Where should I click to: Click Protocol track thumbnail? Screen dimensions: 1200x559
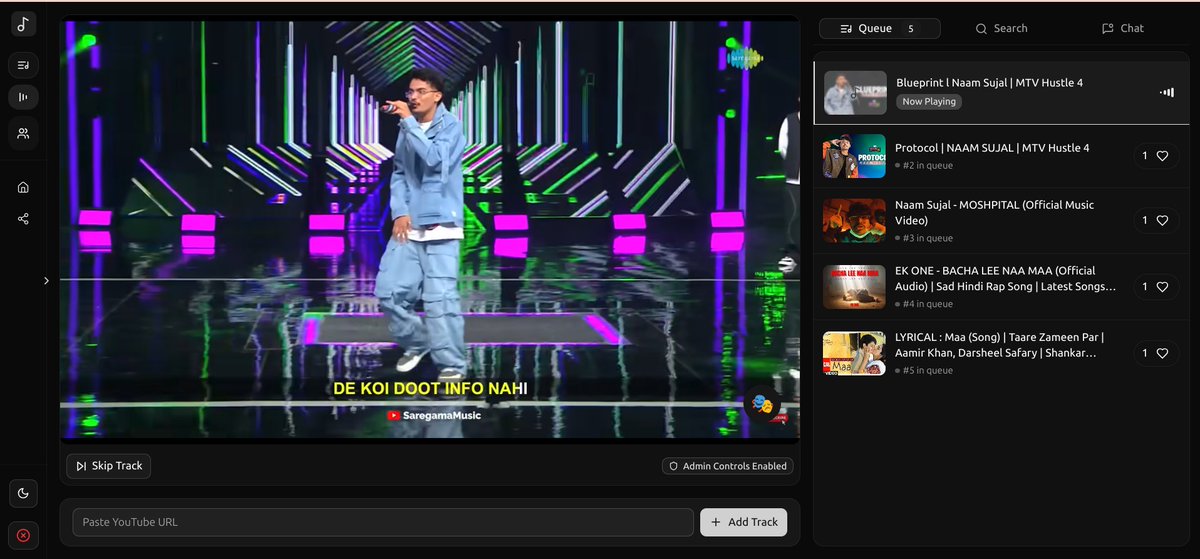[x=854, y=156]
